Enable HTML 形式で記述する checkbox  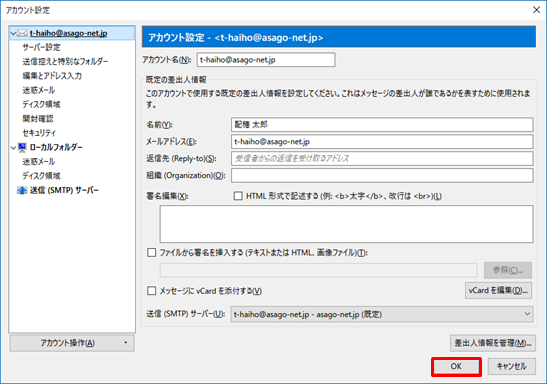click(x=238, y=196)
